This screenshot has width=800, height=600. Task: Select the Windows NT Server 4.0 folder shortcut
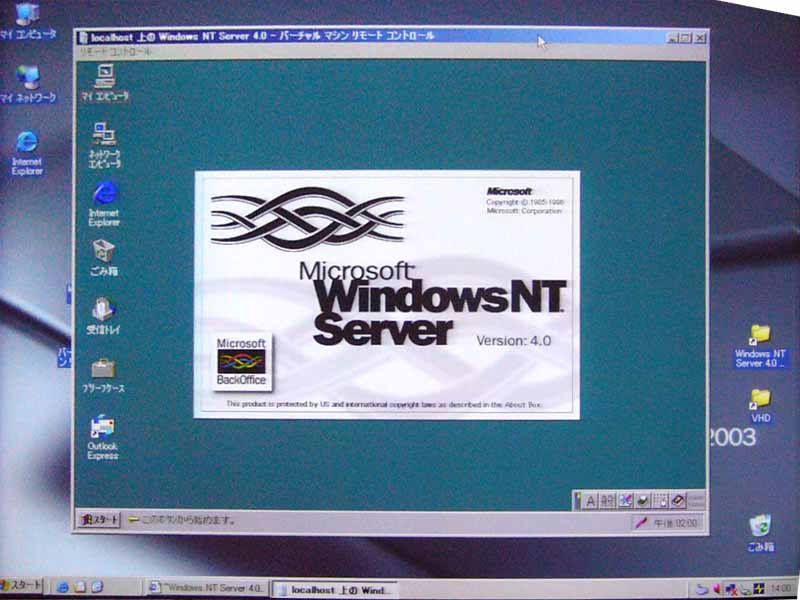click(x=760, y=347)
